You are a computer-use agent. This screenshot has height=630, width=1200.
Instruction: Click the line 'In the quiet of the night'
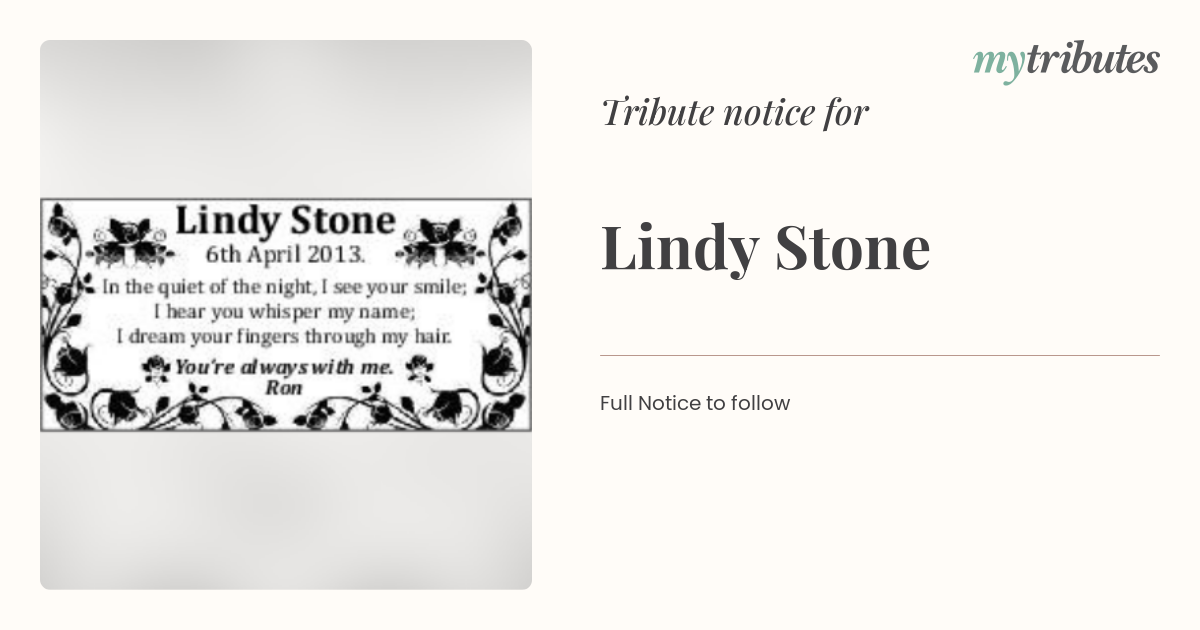285,286
